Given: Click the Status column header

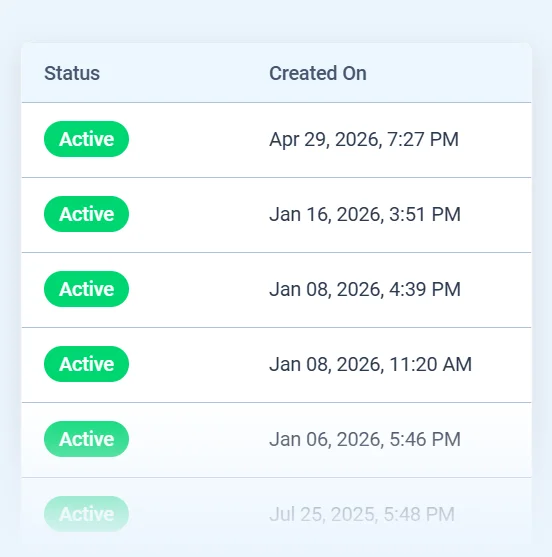Looking at the screenshot, I should tap(72, 73).
